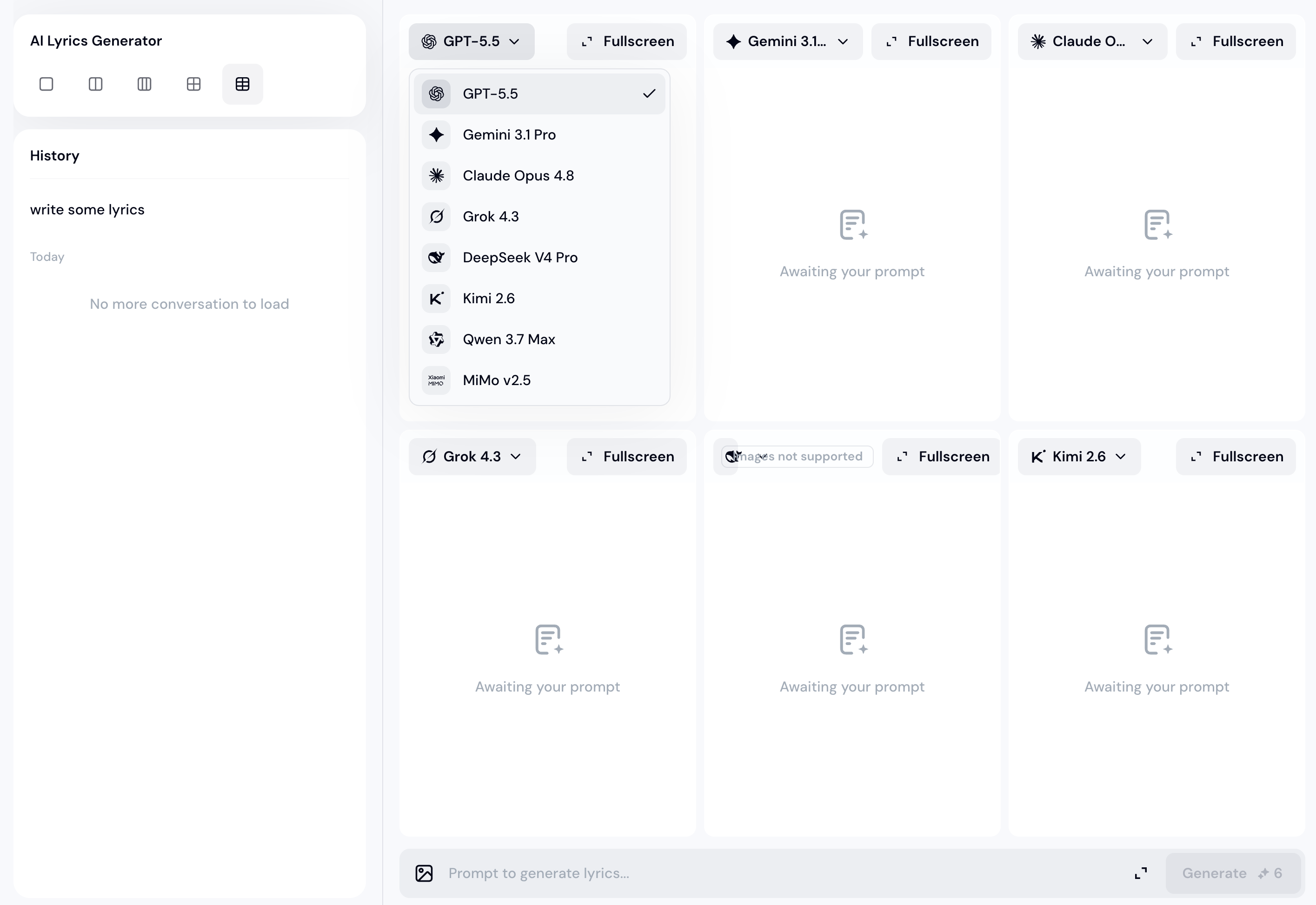
Task: Open the Grok 4.3 pane model dropdown
Action: [x=472, y=457]
